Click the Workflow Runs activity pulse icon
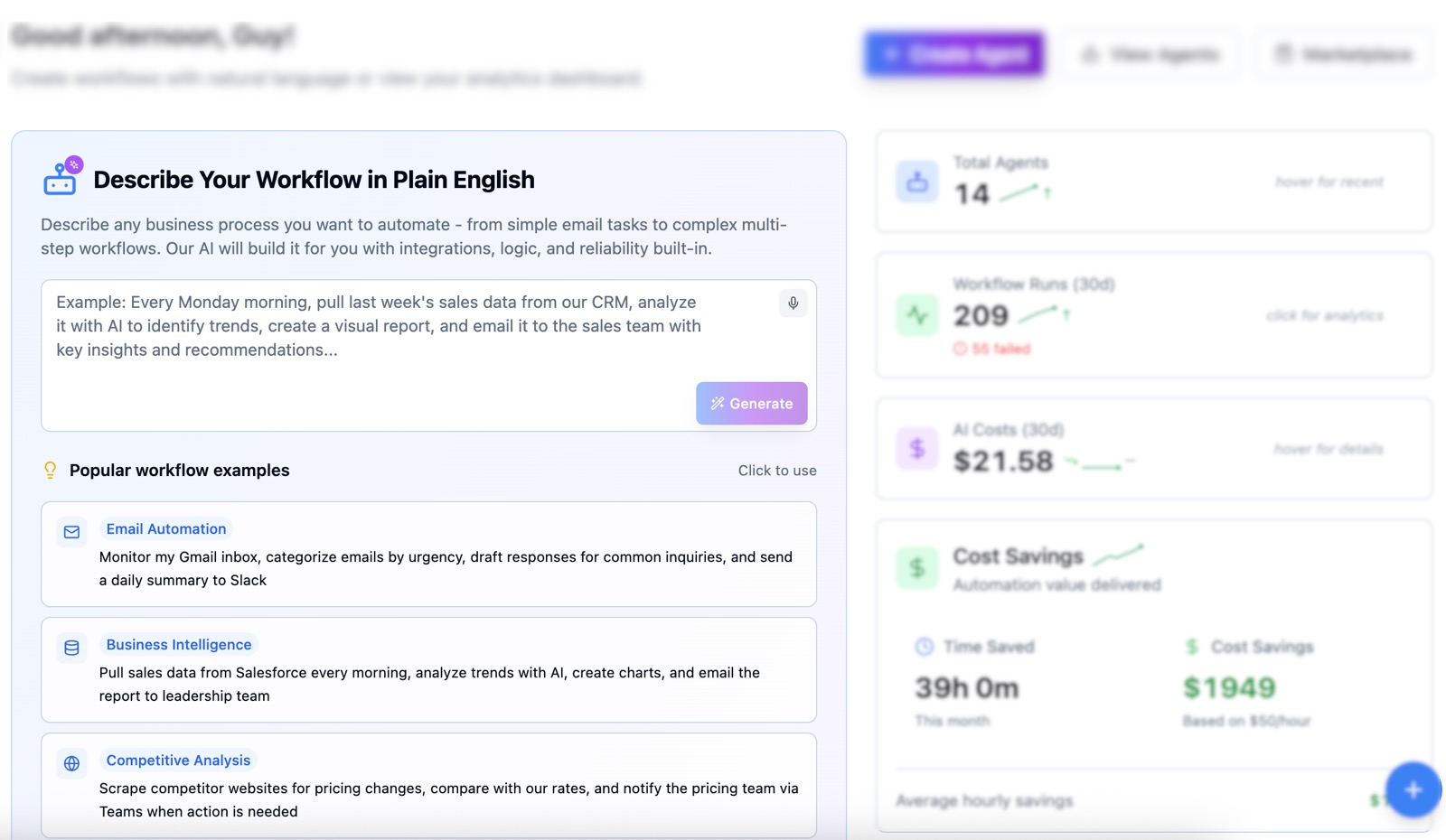Viewport: 1446px width, 840px height. coord(917,315)
